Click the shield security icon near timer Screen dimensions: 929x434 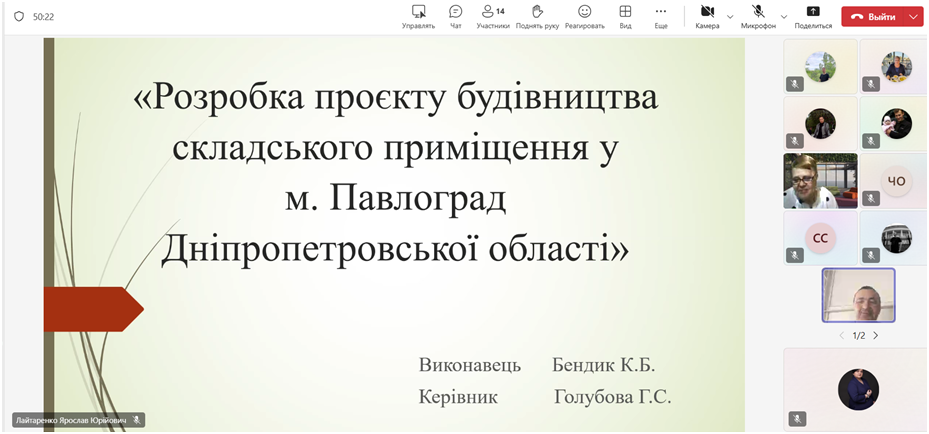click(18, 17)
